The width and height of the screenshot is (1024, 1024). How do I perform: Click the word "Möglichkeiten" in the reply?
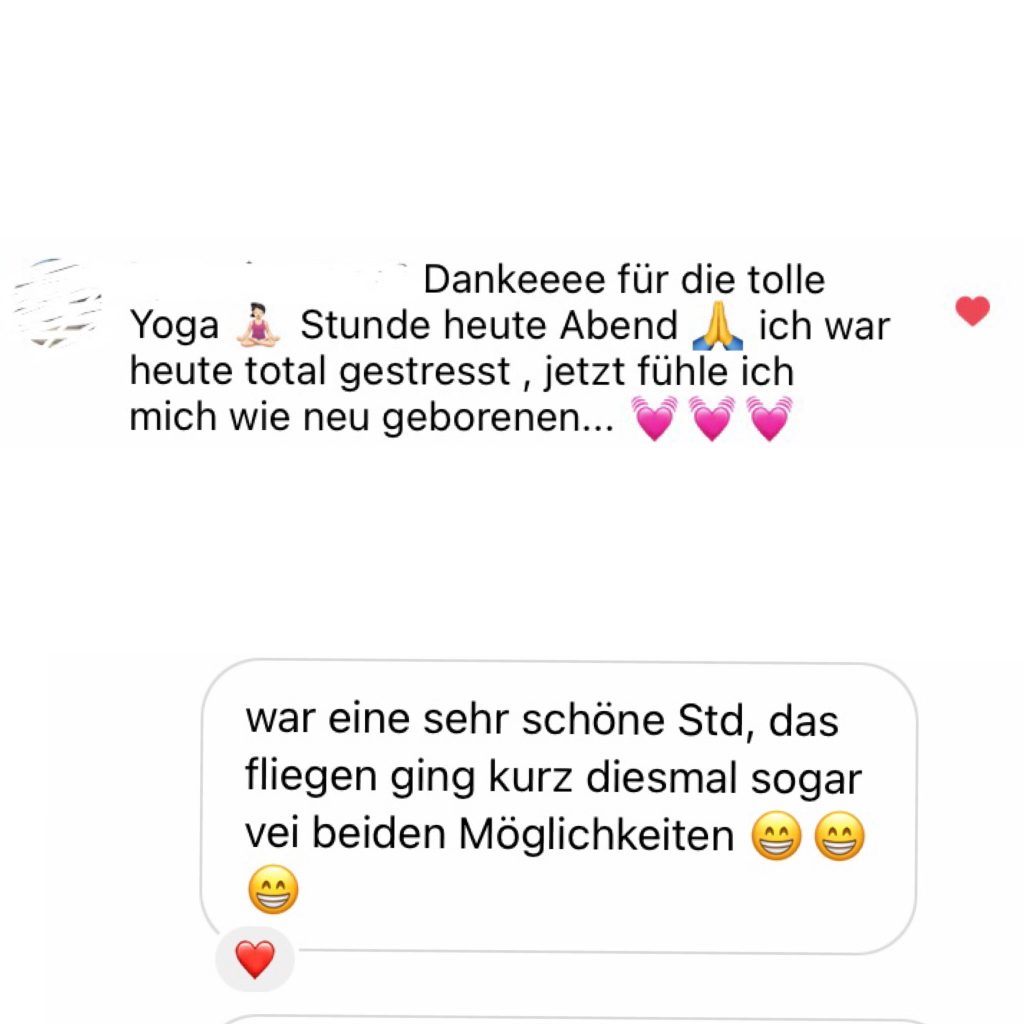[x=596, y=835]
